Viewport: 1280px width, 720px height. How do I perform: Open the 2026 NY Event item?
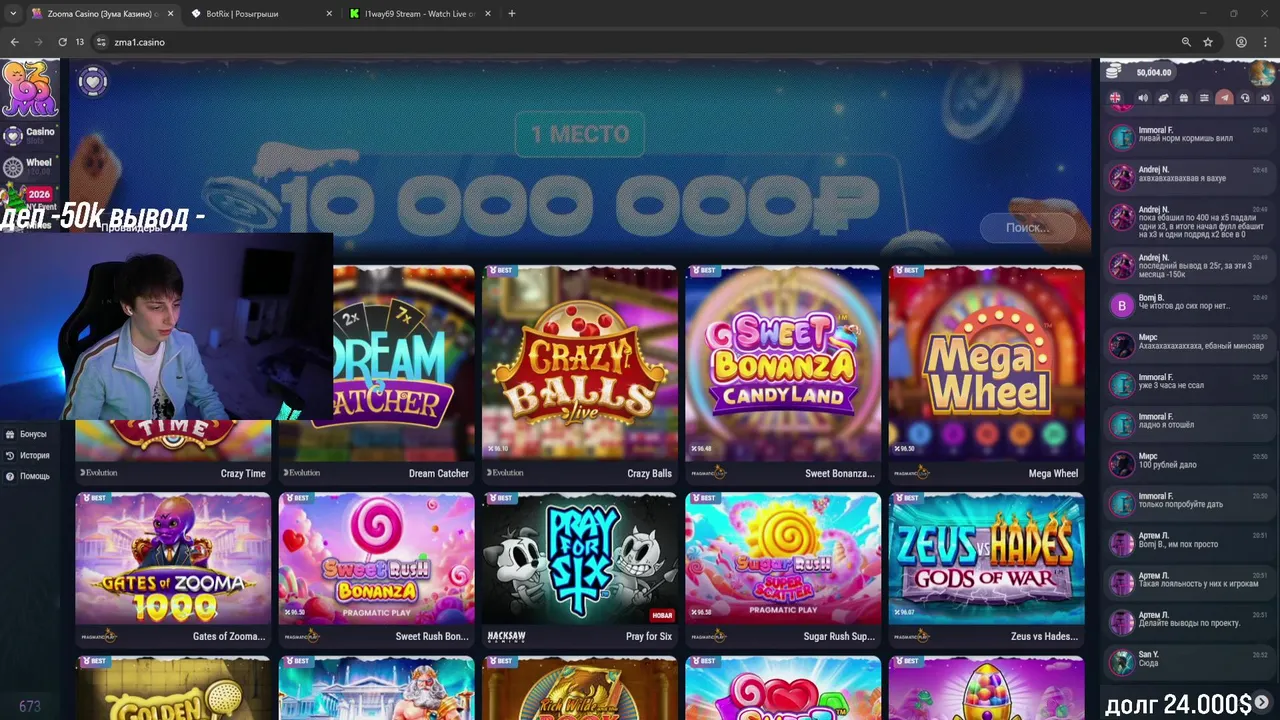pos(29,196)
